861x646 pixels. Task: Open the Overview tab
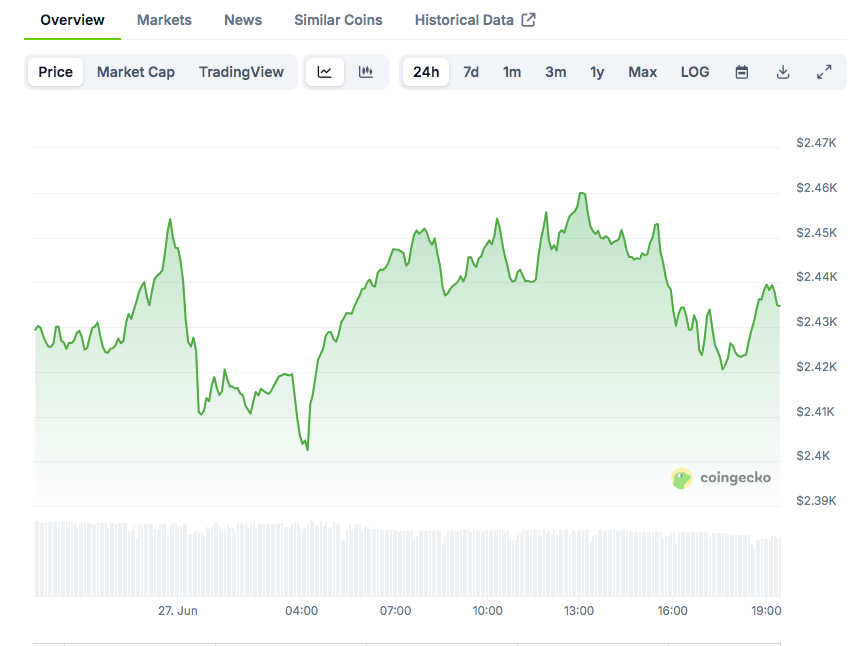pos(72,20)
